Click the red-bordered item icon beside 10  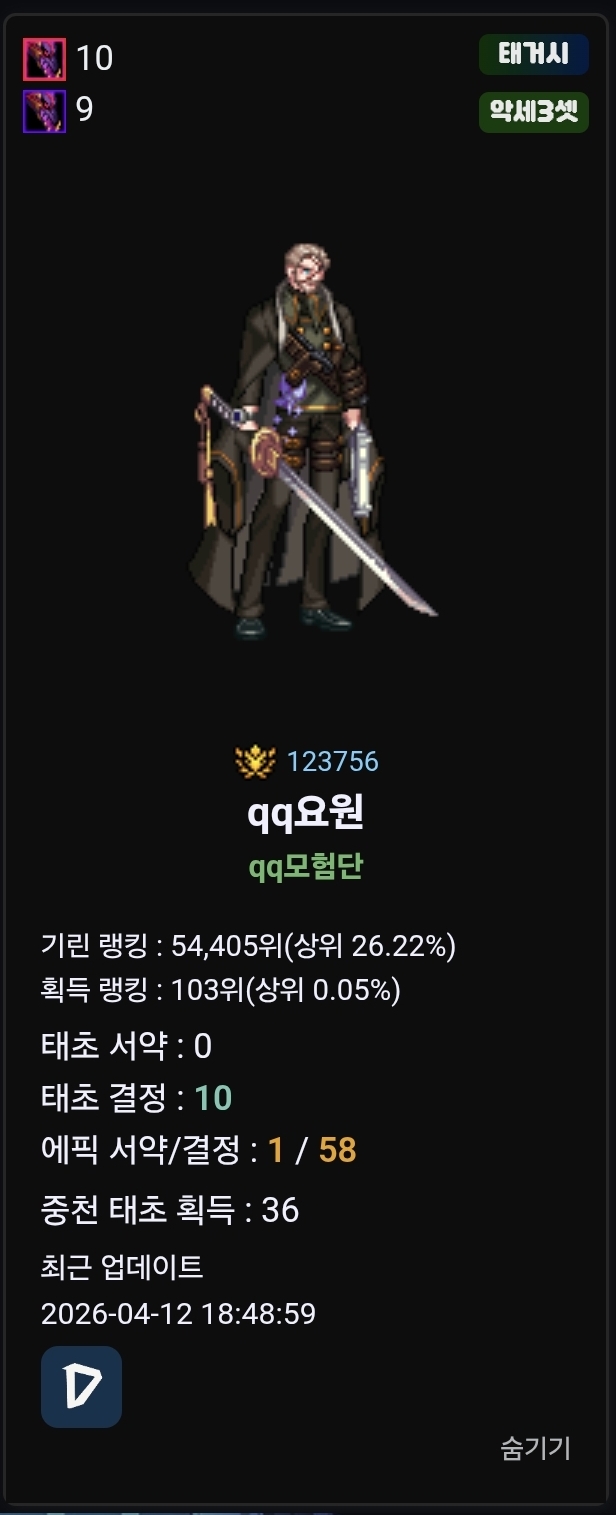(x=44, y=59)
